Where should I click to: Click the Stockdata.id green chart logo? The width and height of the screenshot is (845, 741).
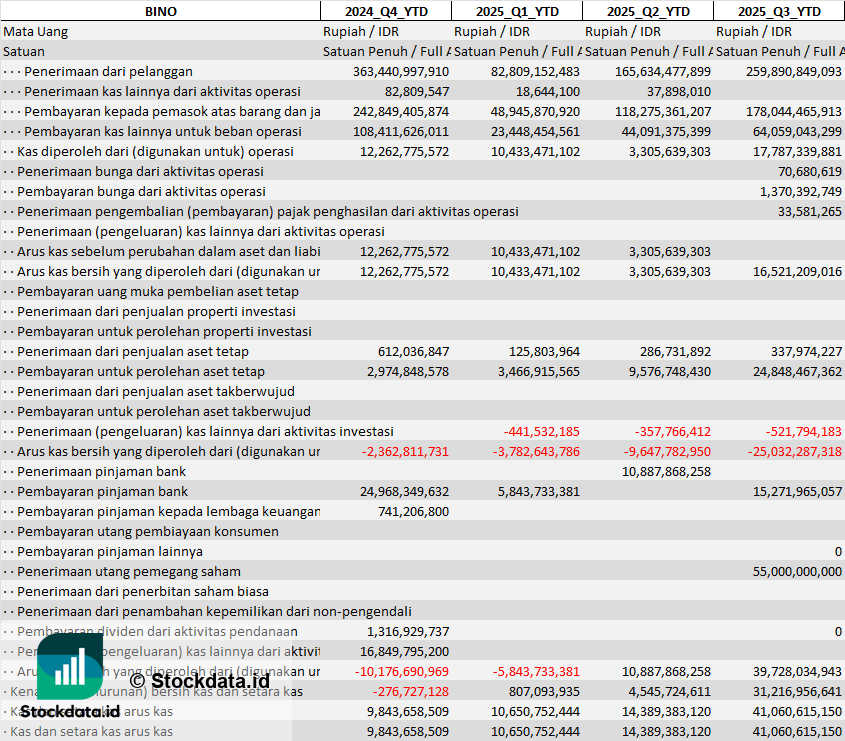point(70,666)
